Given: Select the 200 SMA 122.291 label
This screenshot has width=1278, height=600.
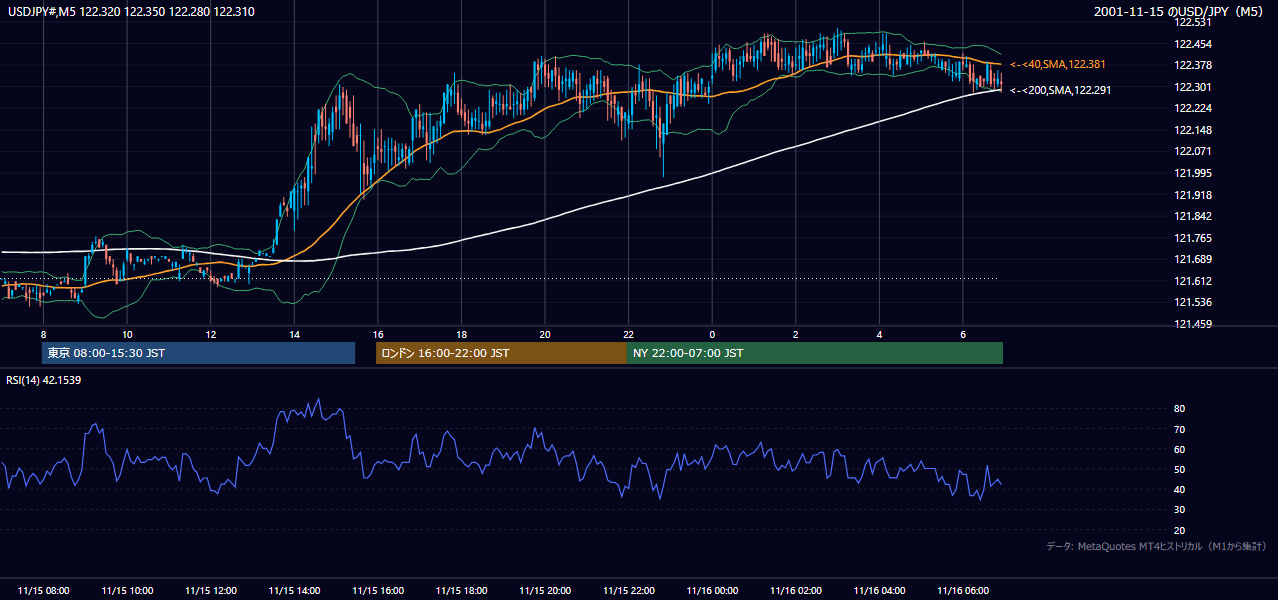Looking at the screenshot, I should click(1061, 90).
